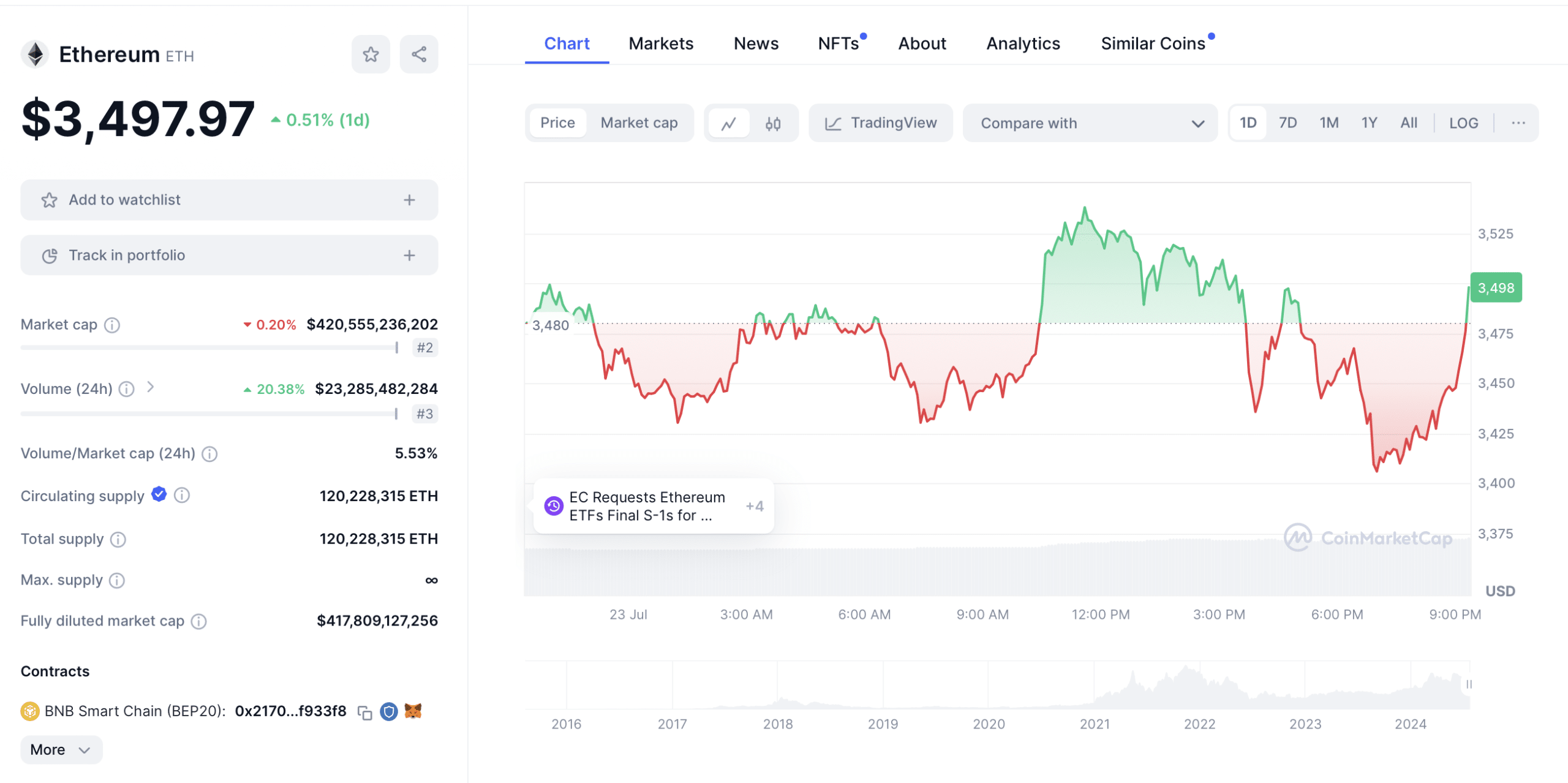
Task: Click the share icon button
Action: 419,55
